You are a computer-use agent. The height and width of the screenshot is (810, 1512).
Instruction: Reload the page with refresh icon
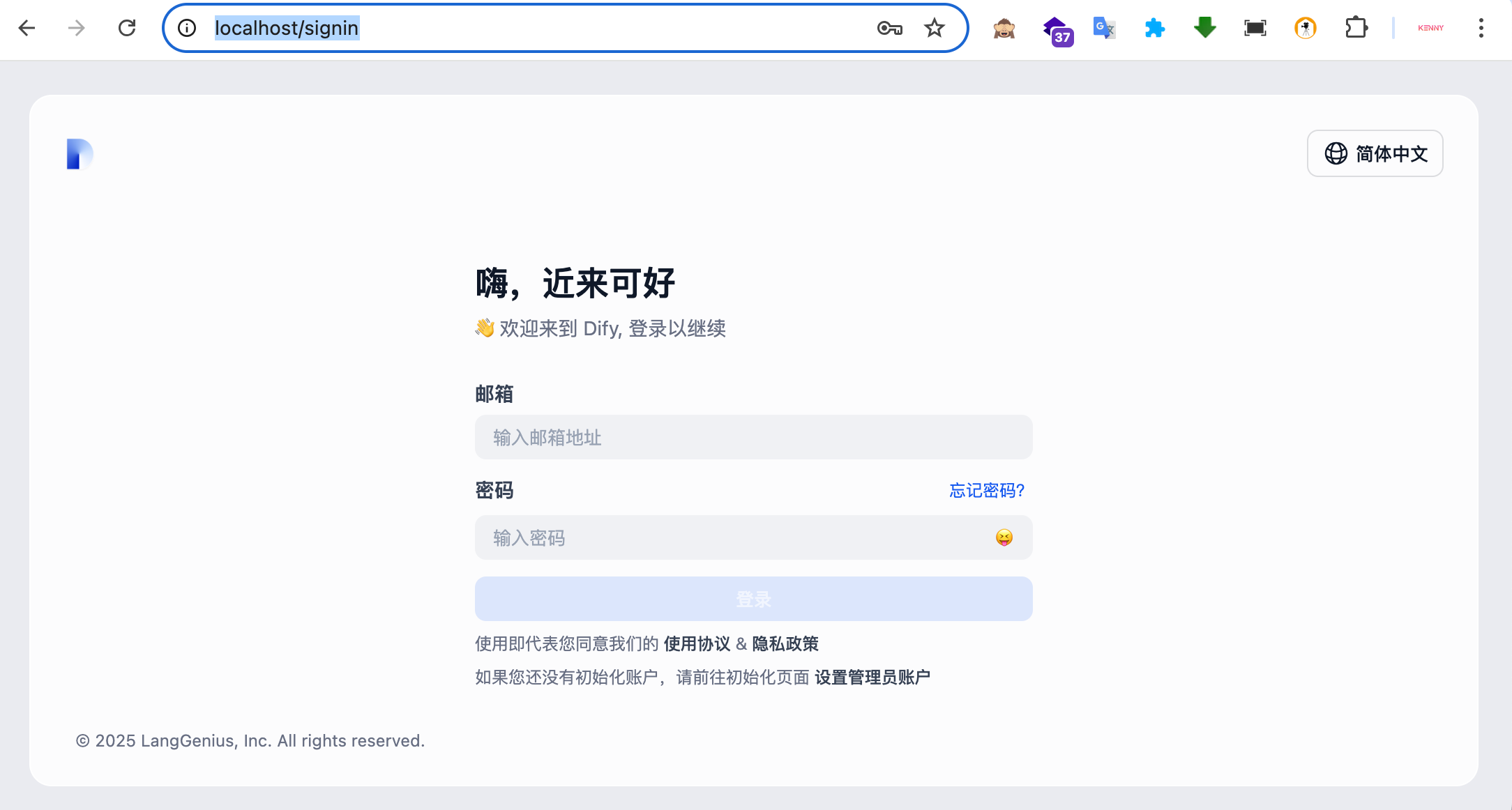(127, 28)
